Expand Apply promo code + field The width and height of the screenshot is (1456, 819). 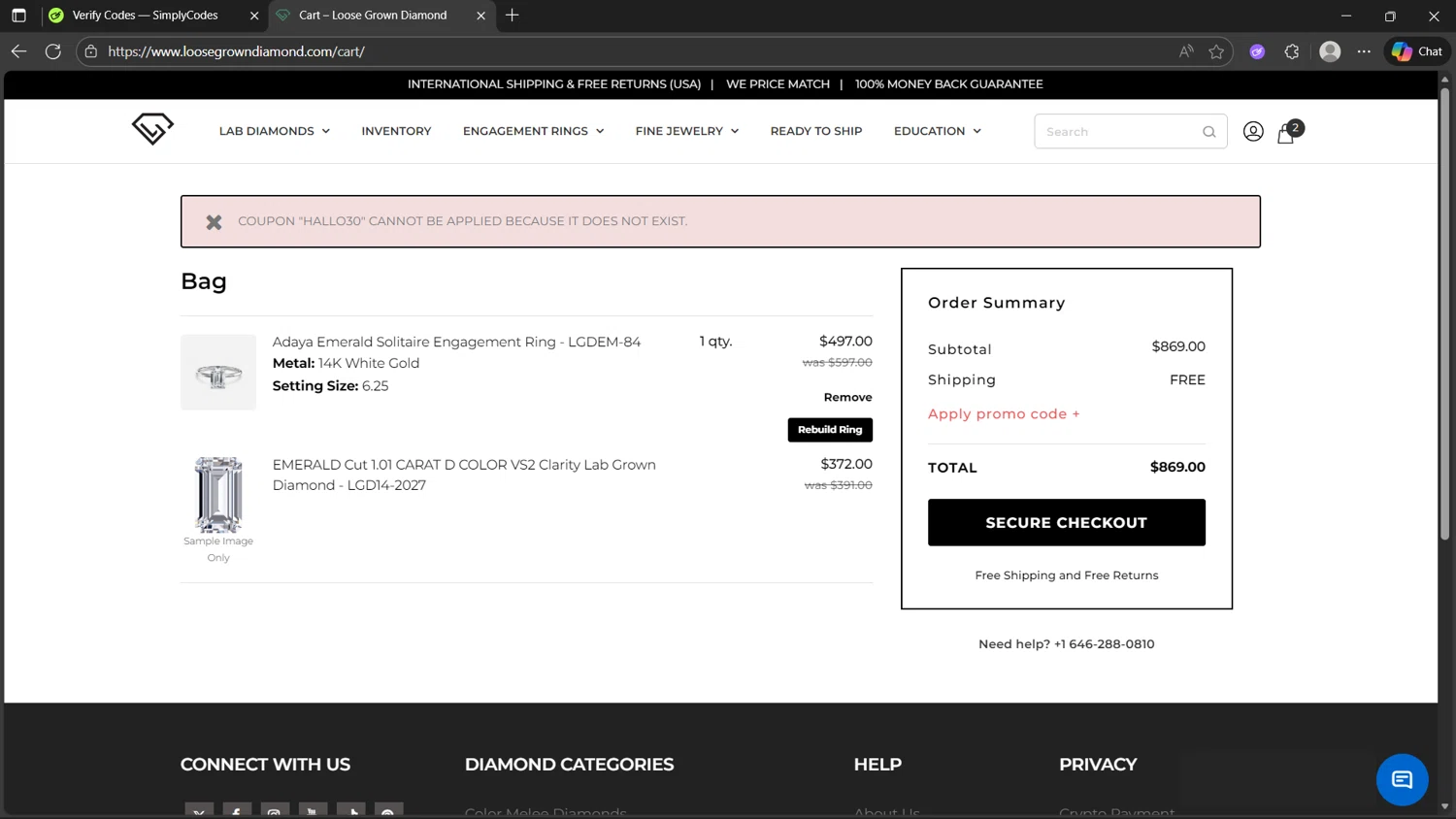tap(1004, 414)
